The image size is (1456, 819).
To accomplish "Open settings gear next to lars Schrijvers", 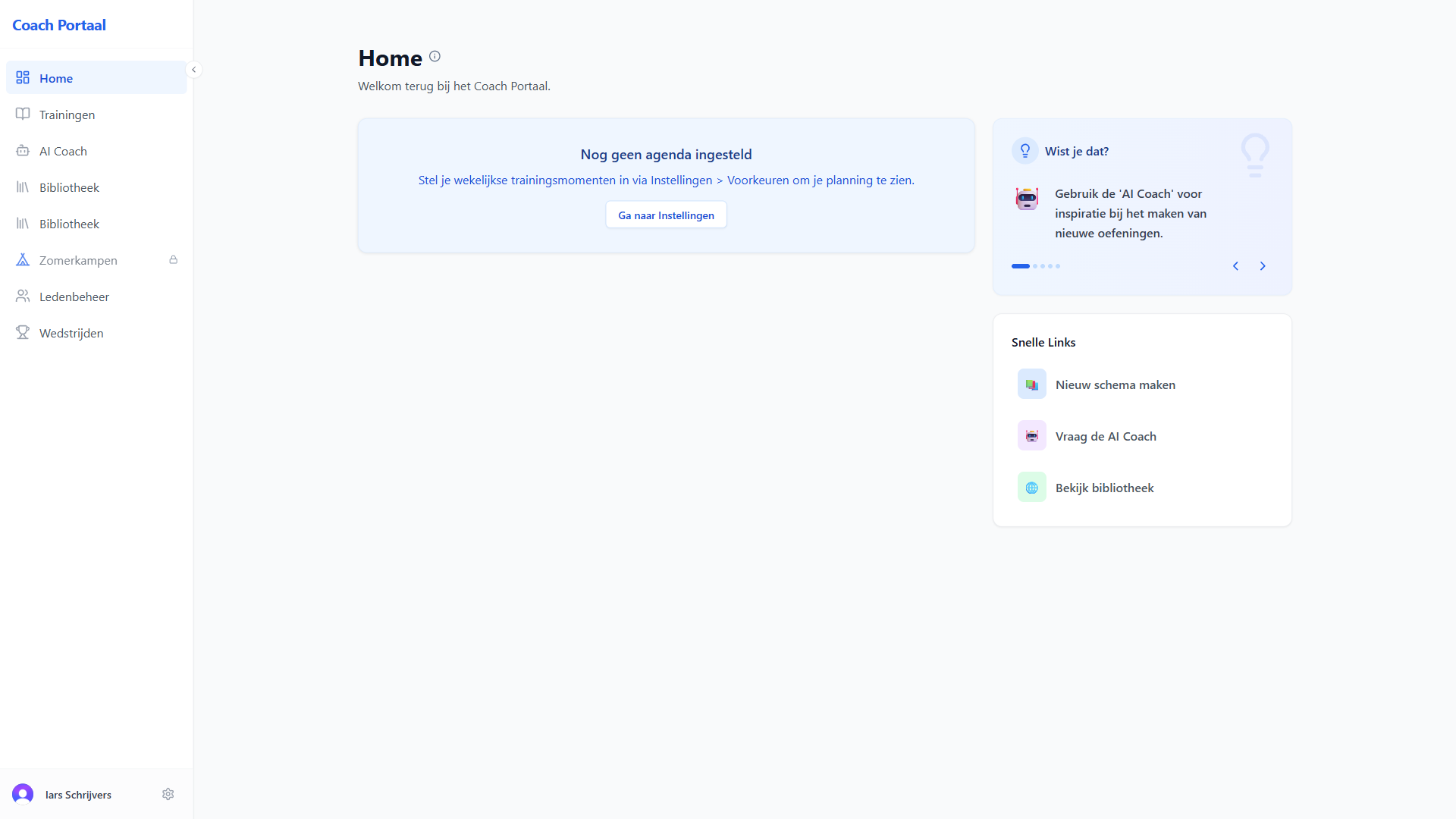I will coord(168,794).
